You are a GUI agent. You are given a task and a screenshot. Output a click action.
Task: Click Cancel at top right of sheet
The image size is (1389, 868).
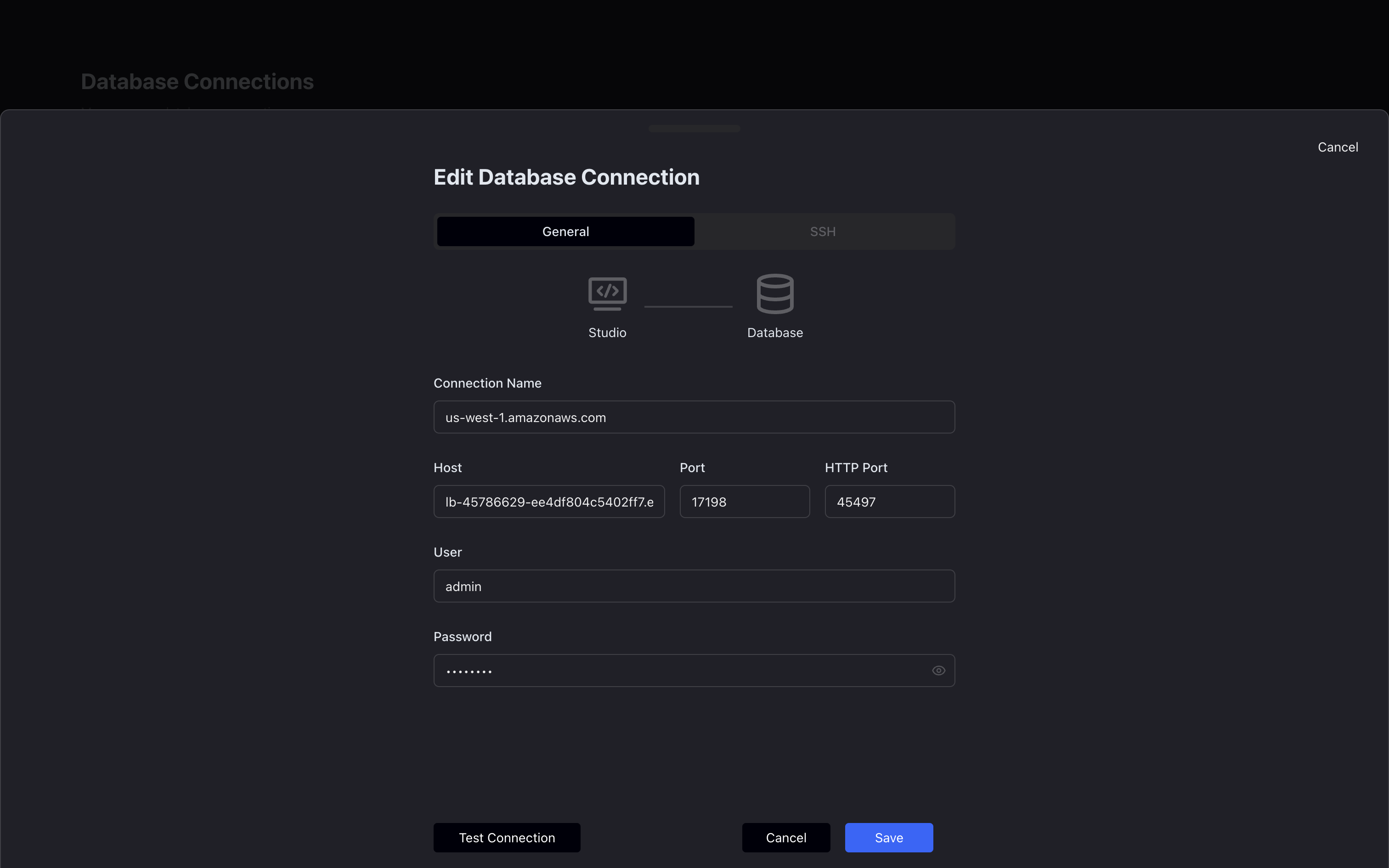tap(1338, 147)
